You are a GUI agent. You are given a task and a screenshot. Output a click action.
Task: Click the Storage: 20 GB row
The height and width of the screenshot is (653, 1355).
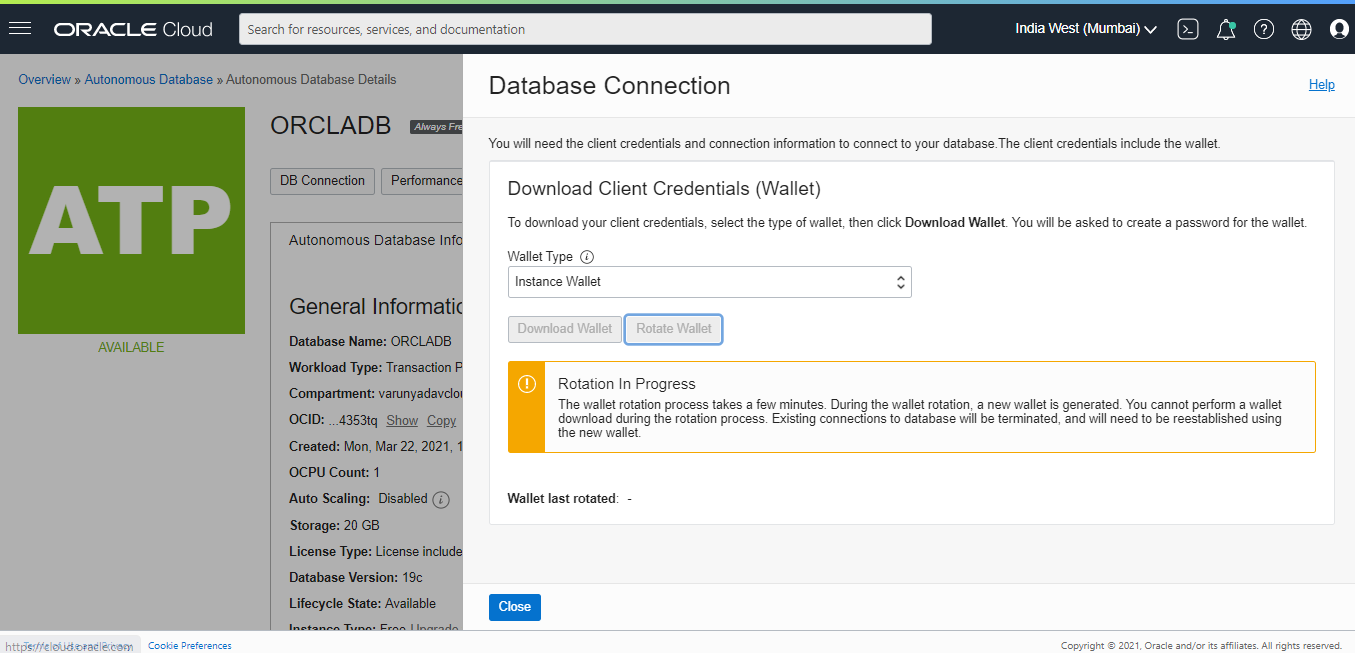tap(334, 525)
